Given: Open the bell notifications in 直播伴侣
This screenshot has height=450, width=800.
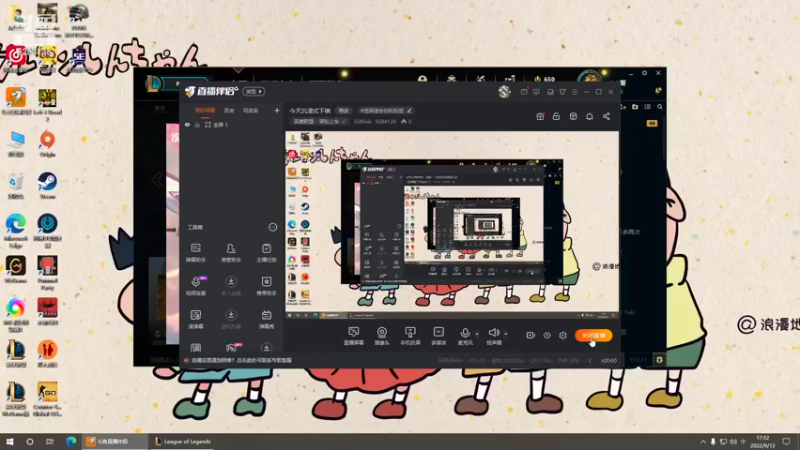Looking at the screenshot, I should [x=589, y=116].
